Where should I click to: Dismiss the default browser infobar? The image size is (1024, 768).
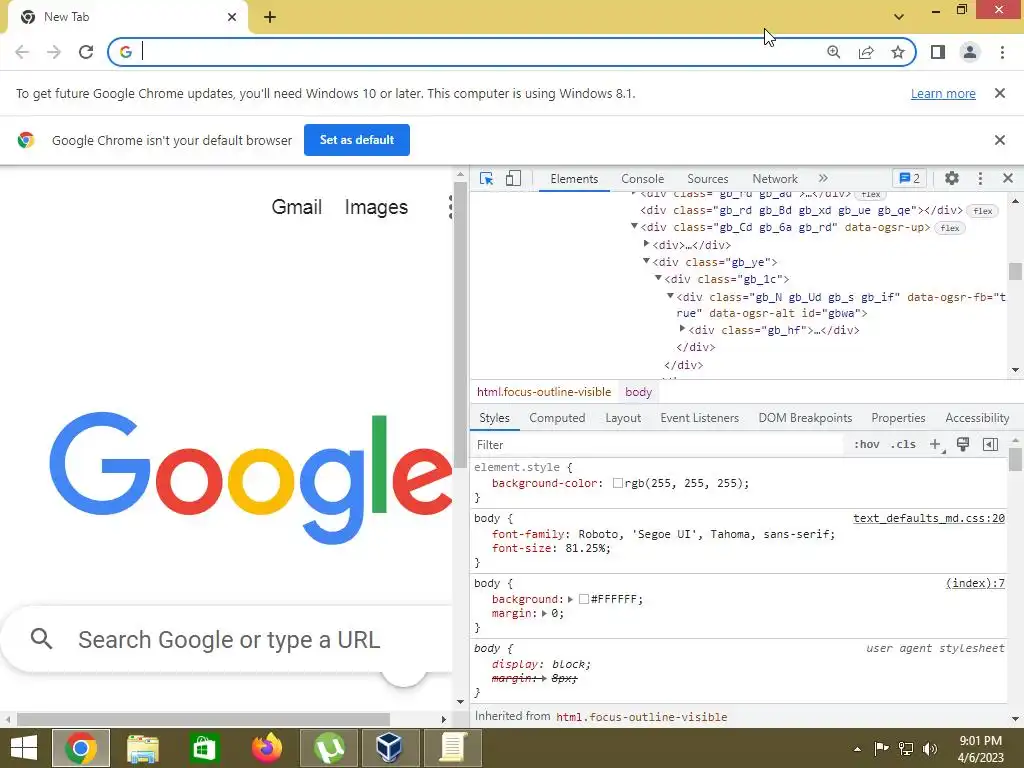tap(999, 140)
